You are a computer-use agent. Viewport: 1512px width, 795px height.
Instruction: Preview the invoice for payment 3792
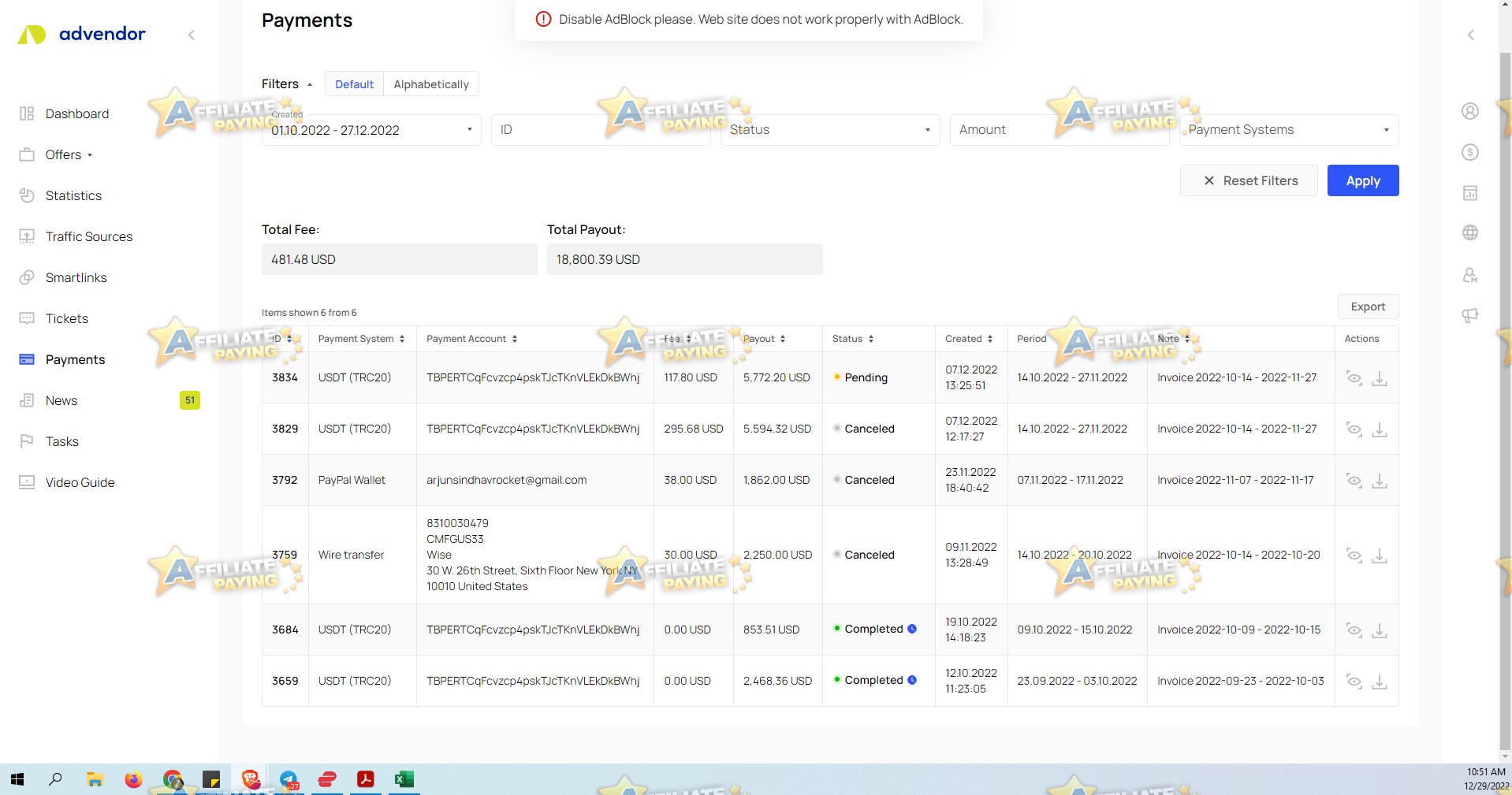[1354, 480]
